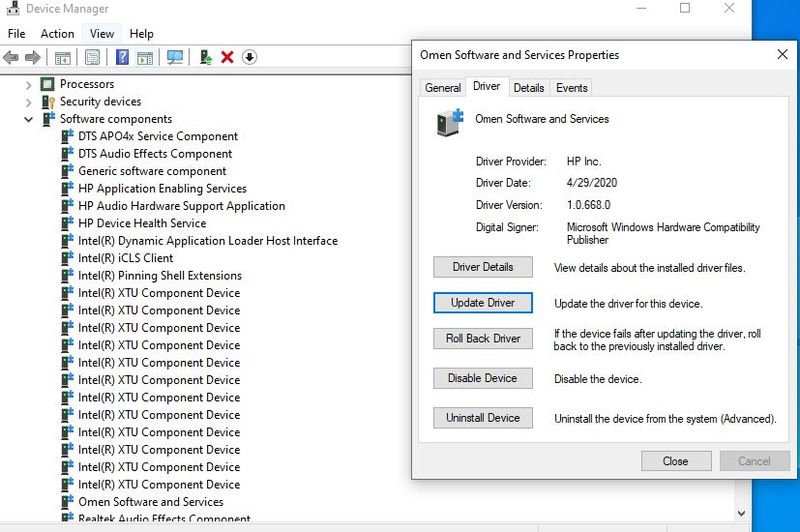The image size is (800, 532).
Task: Click the red X Uninstall device icon
Action: [x=227, y=58]
